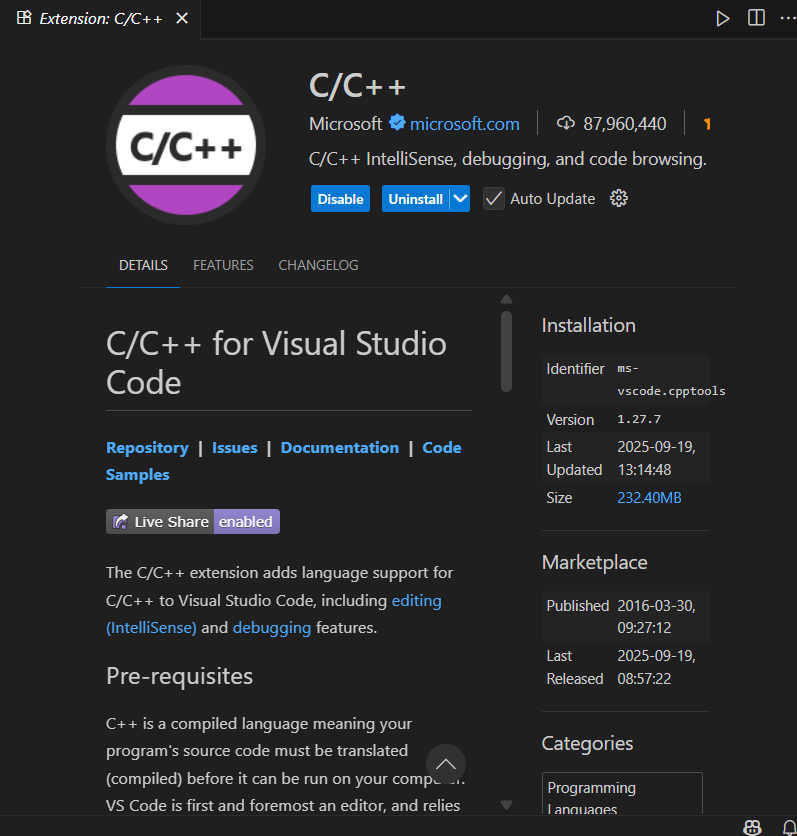The width and height of the screenshot is (797, 836).
Task: Click the verified publisher badge icon
Action: (x=397, y=123)
